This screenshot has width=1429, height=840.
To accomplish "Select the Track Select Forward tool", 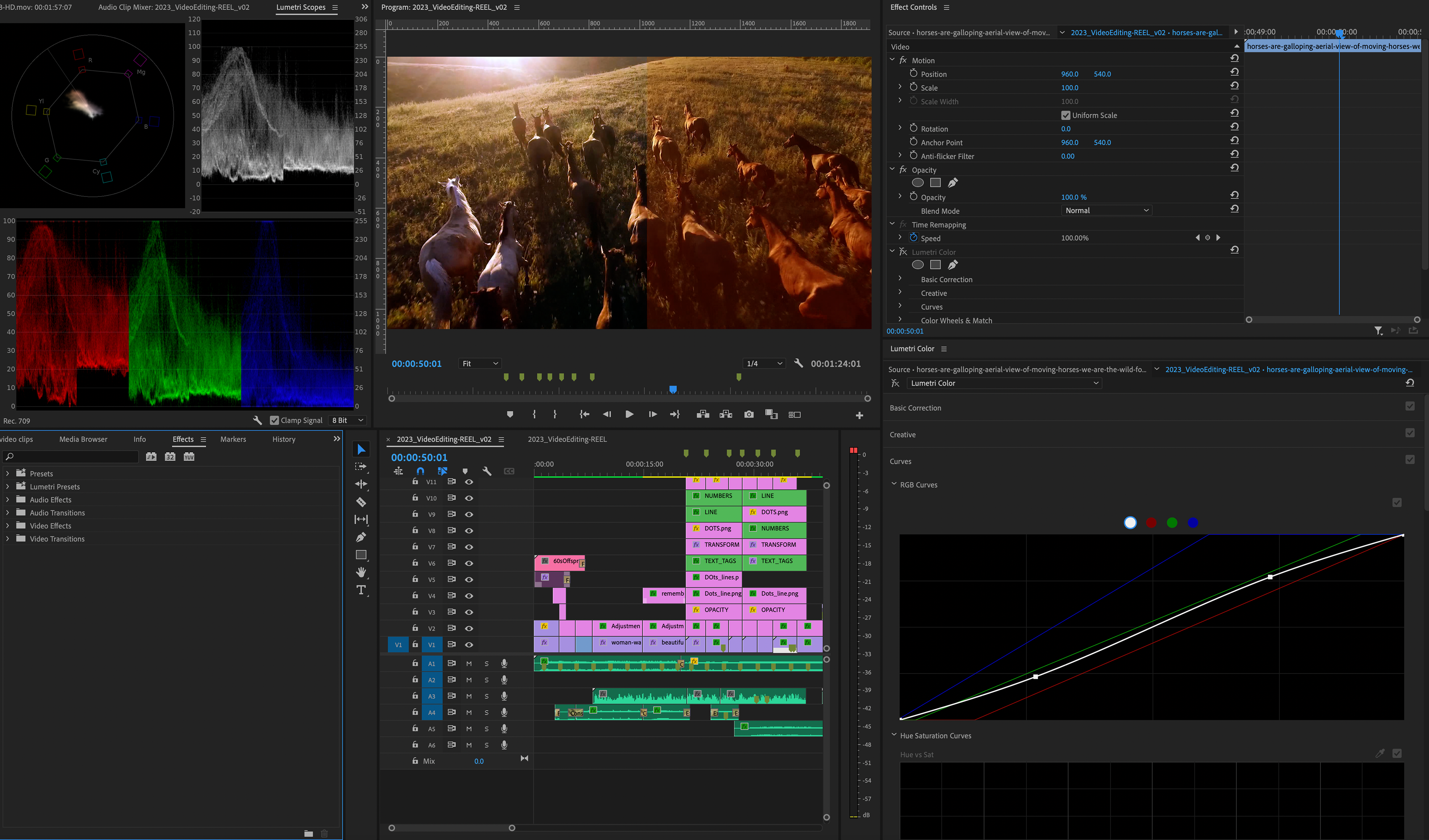I will click(361, 467).
